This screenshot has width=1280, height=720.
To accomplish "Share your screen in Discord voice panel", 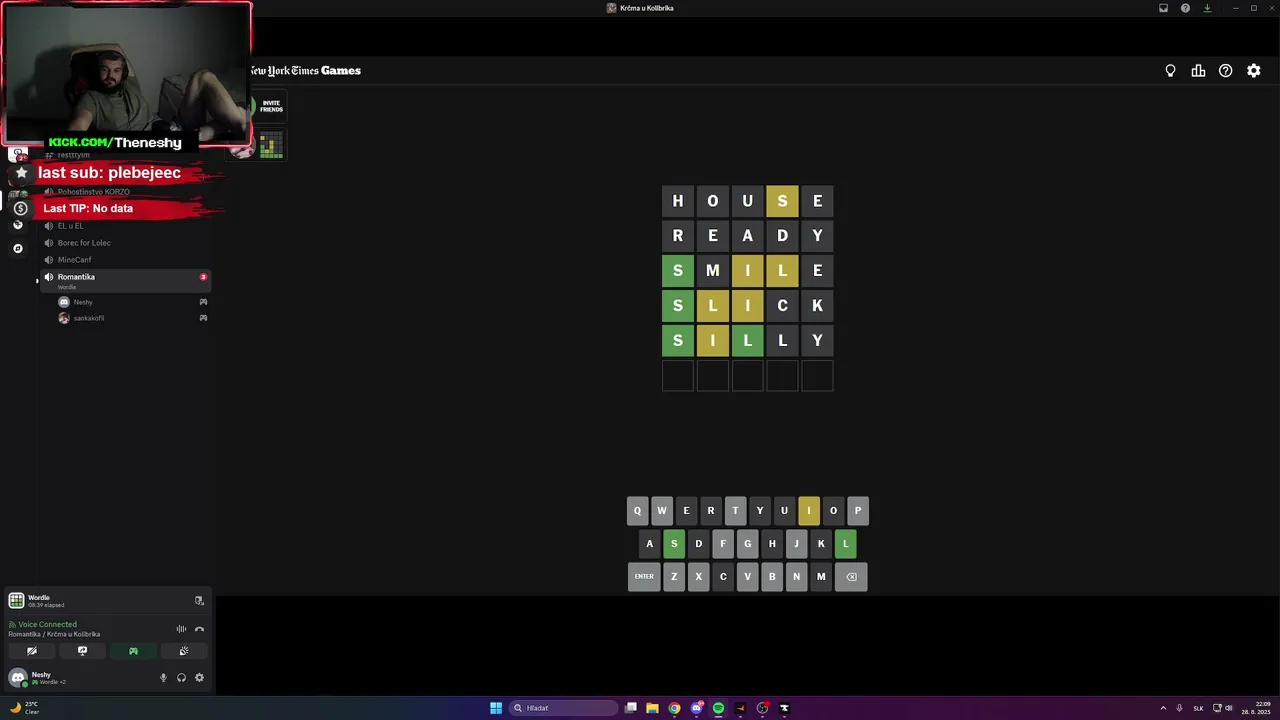I will click(x=82, y=651).
